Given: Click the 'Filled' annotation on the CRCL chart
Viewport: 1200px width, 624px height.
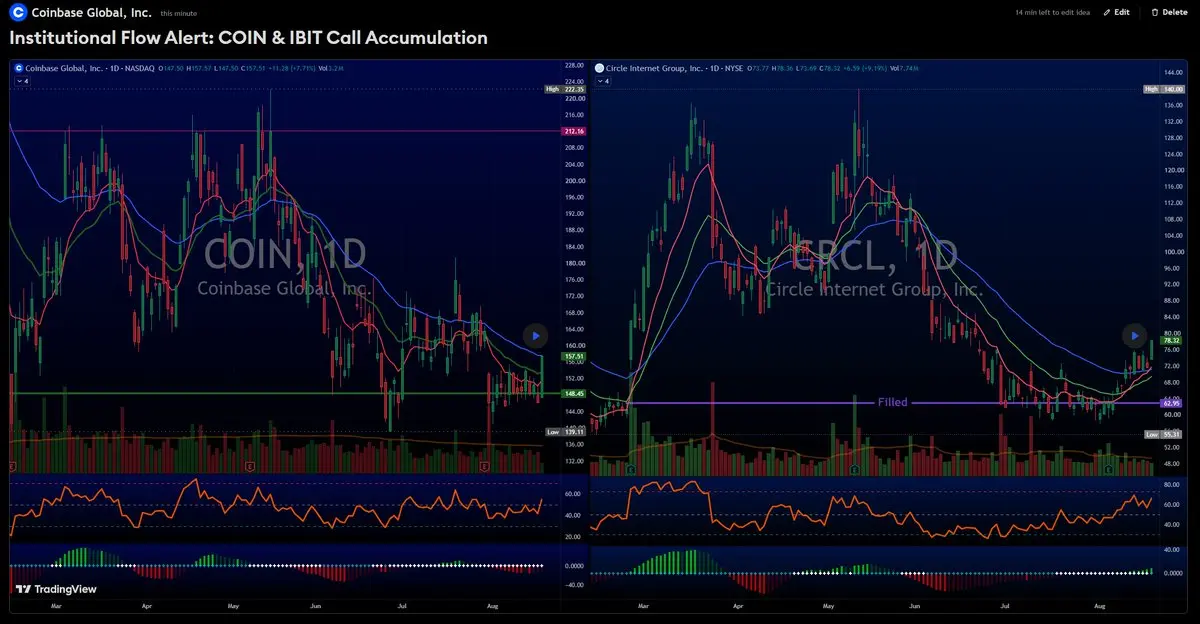Looking at the screenshot, I should pyautogui.click(x=893, y=403).
